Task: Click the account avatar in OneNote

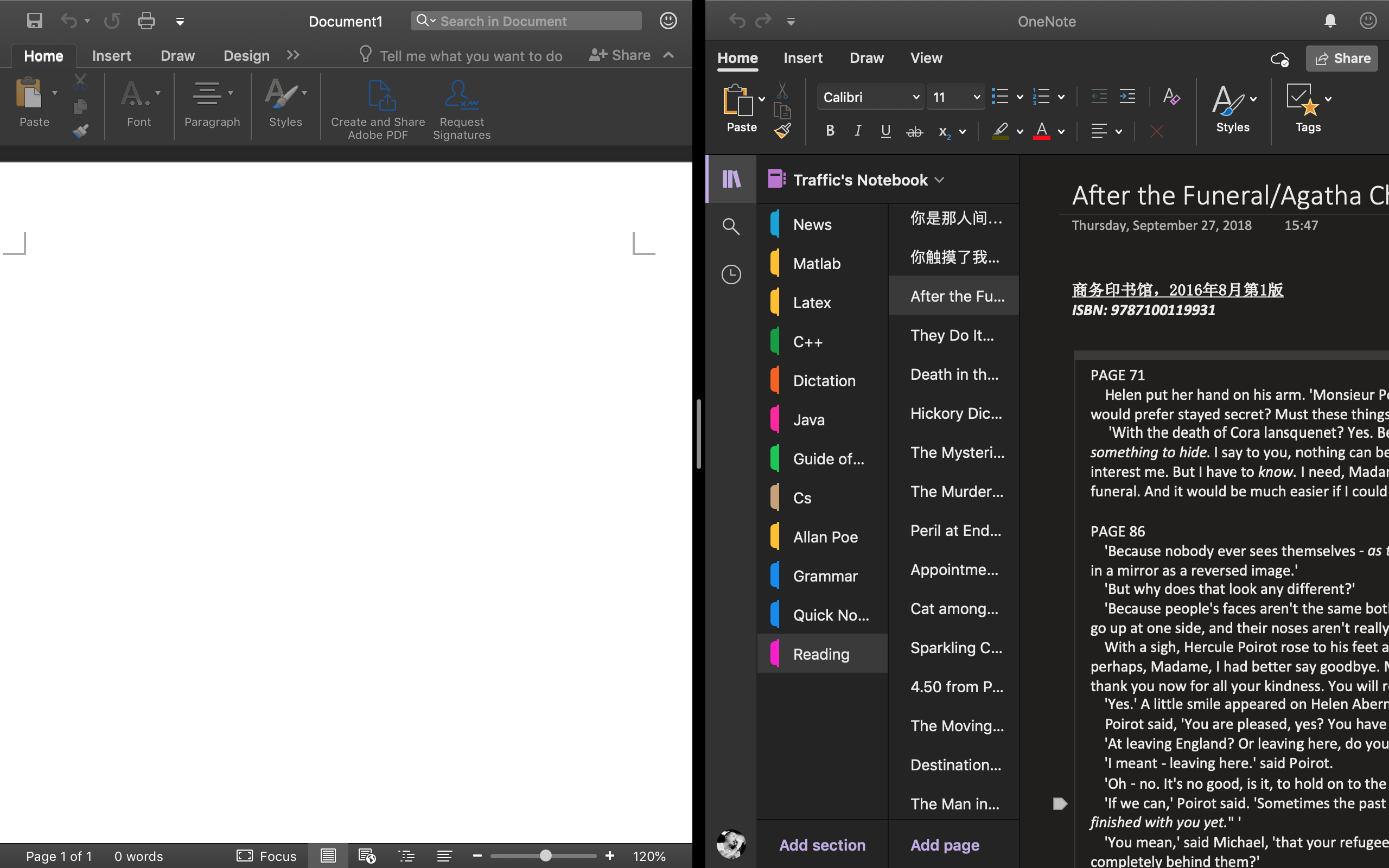Action: (731, 844)
